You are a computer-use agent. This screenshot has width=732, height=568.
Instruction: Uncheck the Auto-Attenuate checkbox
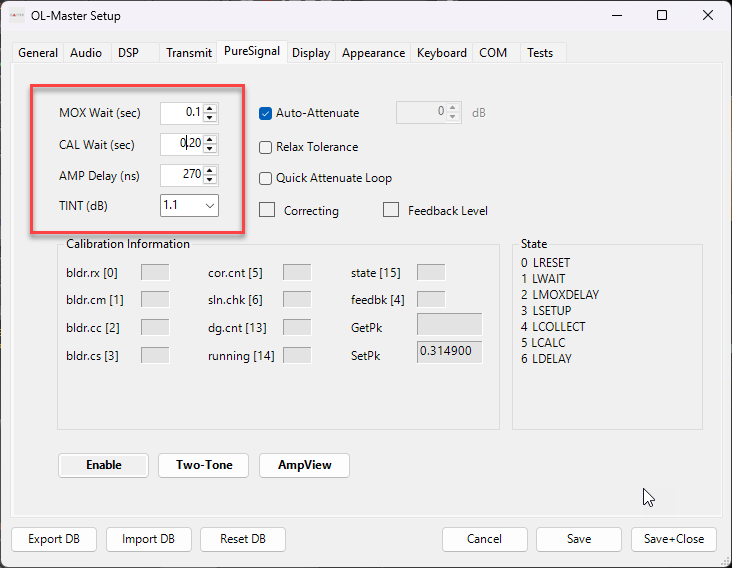(265, 113)
